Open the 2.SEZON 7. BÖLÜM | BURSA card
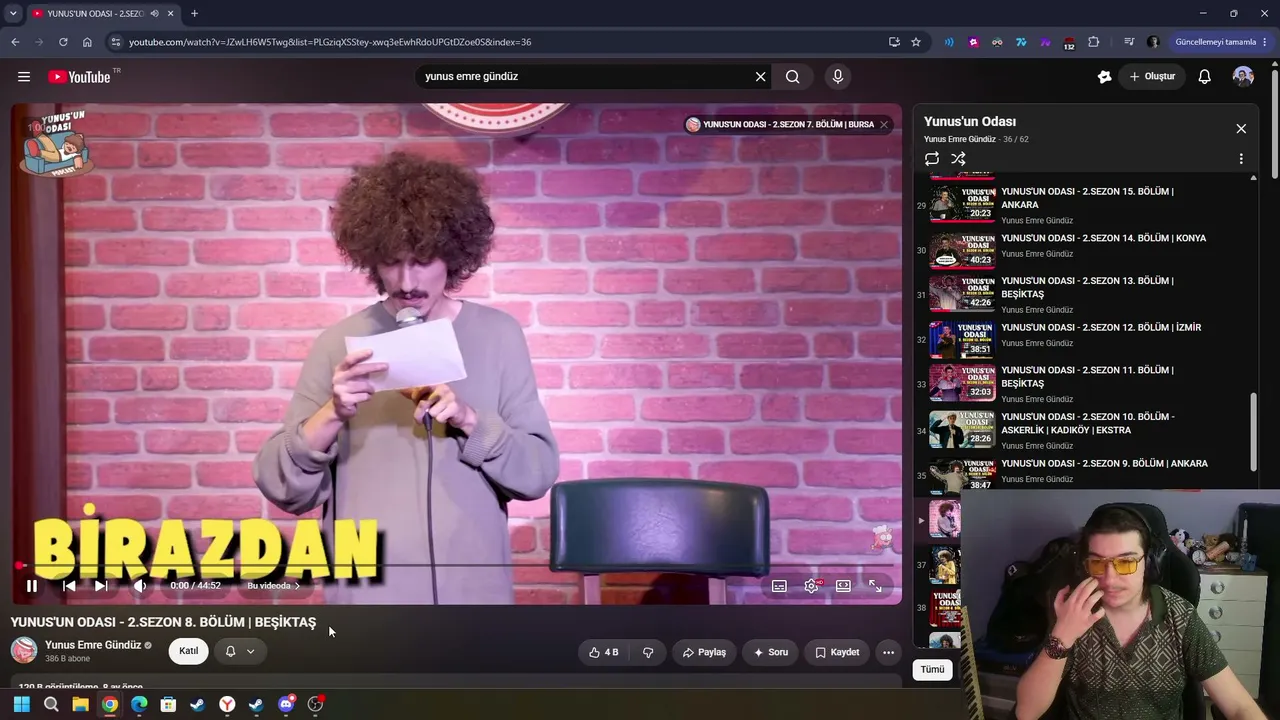1280x720 pixels. [x=780, y=125]
